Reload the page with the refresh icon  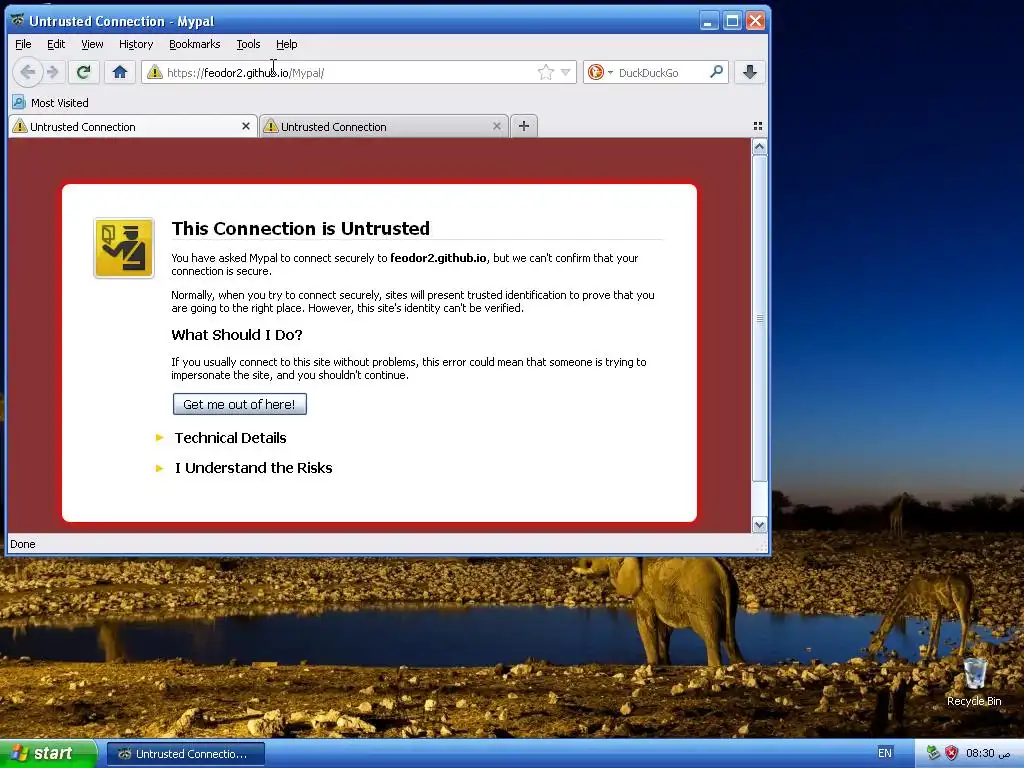83,72
